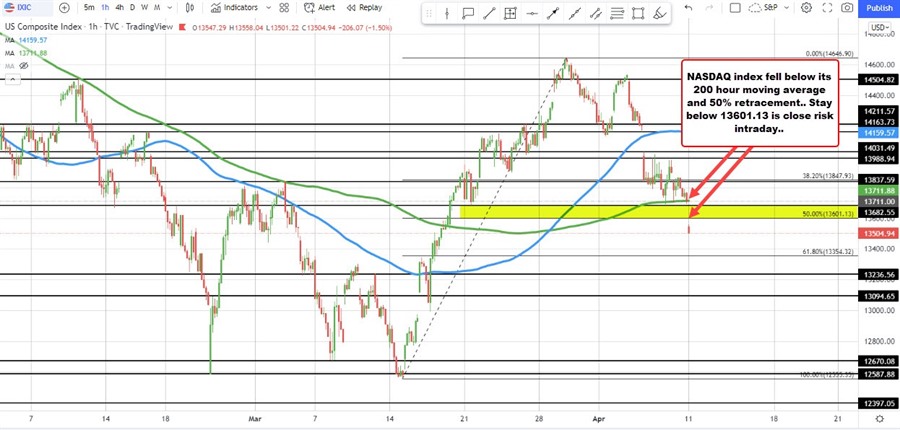Select the eraser tool
The width and height of the screenshot is (900, 430).
(x=660, y=14)
